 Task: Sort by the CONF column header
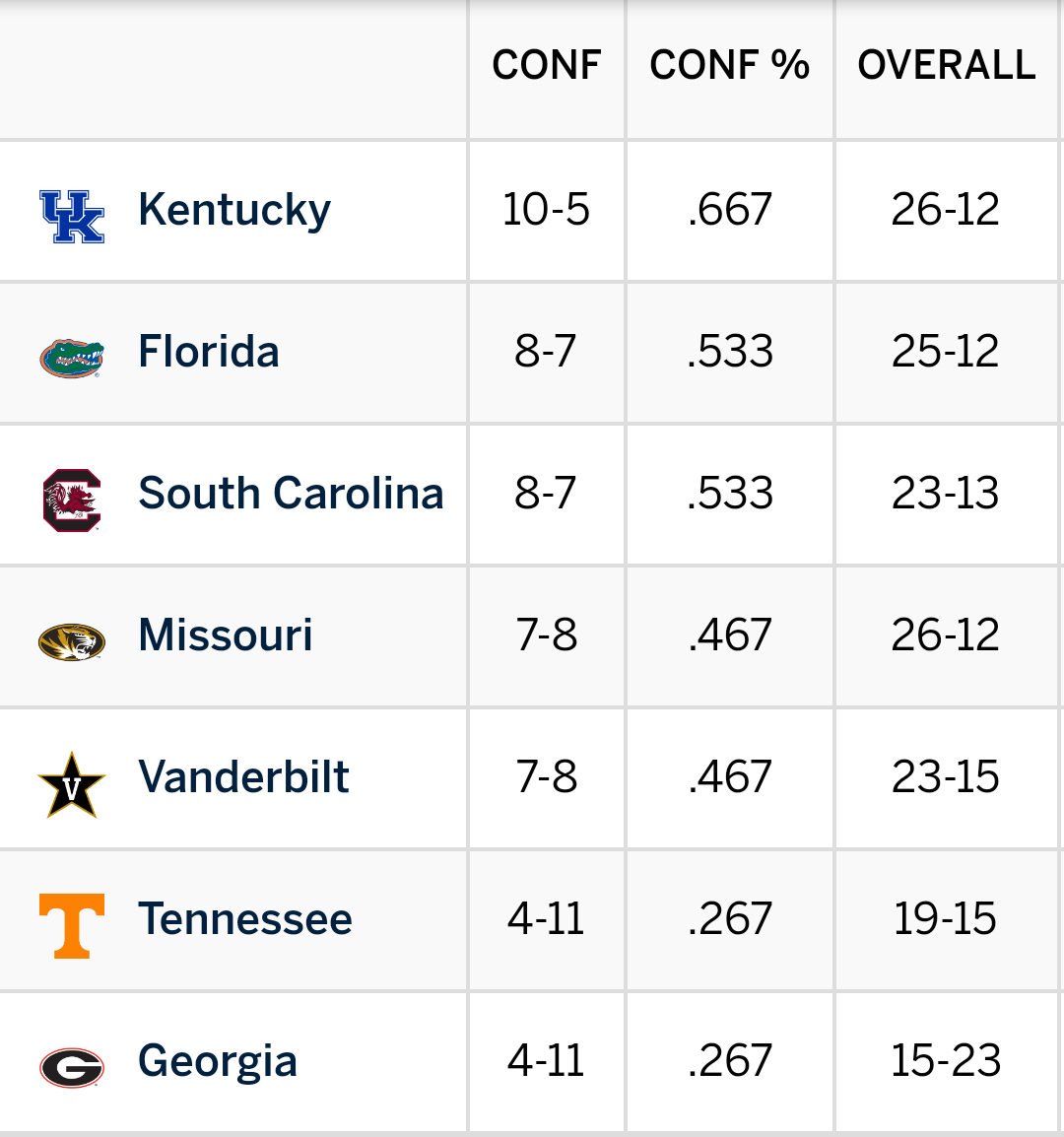click(x=547, y=65)
